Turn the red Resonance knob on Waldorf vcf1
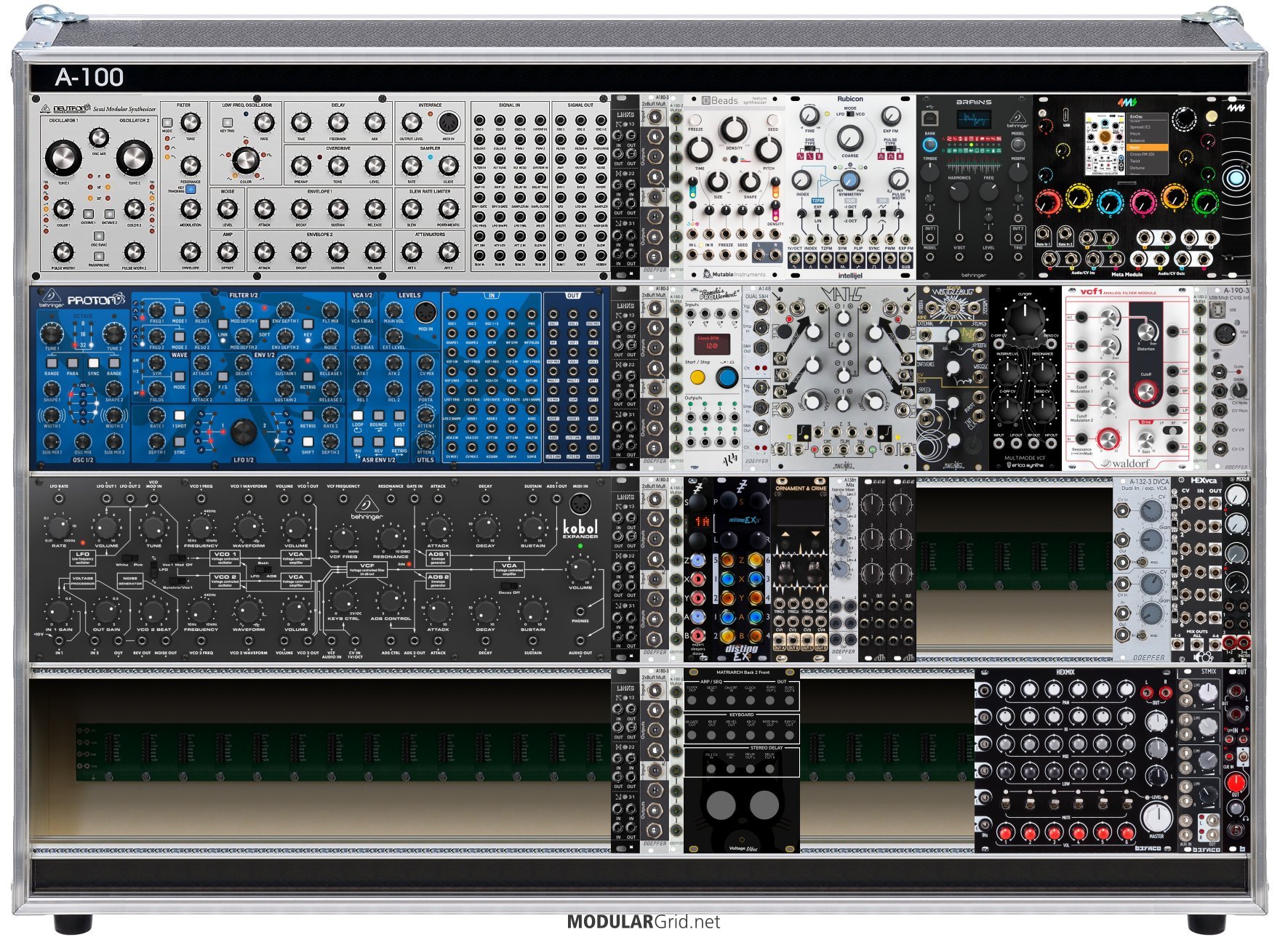This screenshot has height=937, width=1288. point(1108,438)
